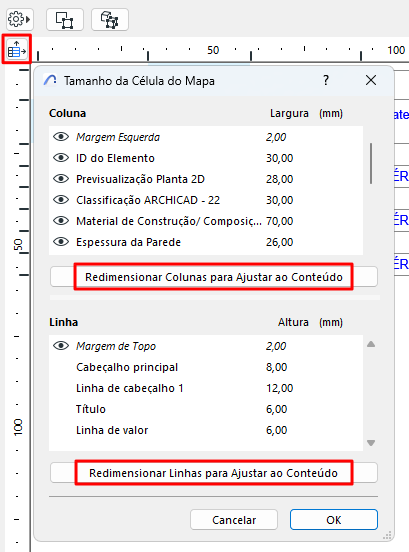409x552 pixels.
Task: Select Material de Construção width 70,00
Action: click(279, 221)
